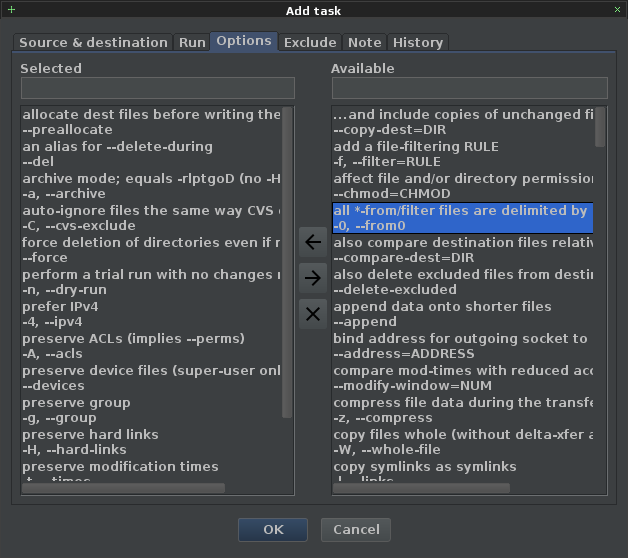Image resolution: width=628 pixels, height=558 pixels.
Task: Select 'prefer IPv4' option
Action: click(x=151, y=314)
